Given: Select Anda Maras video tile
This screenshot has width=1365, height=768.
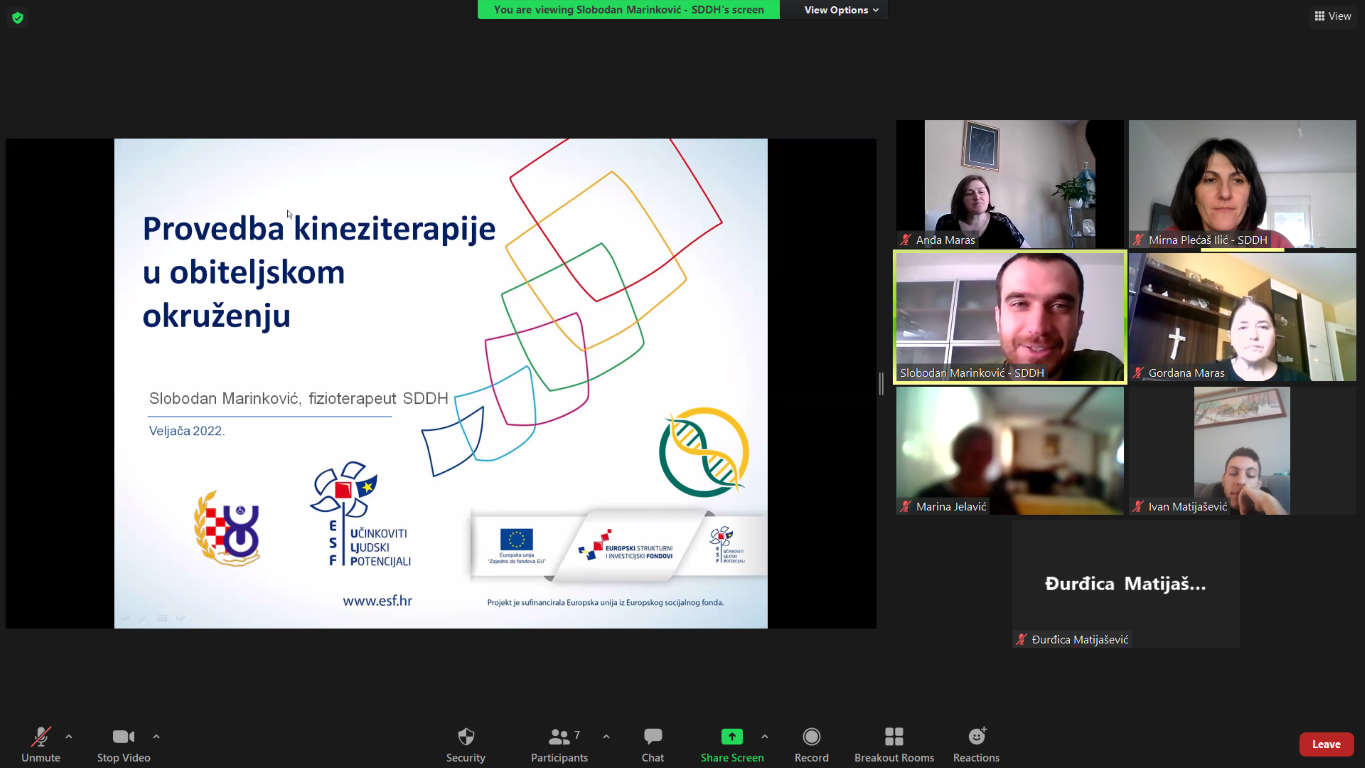Looking at the screenshot, I should pos(1009,183).
